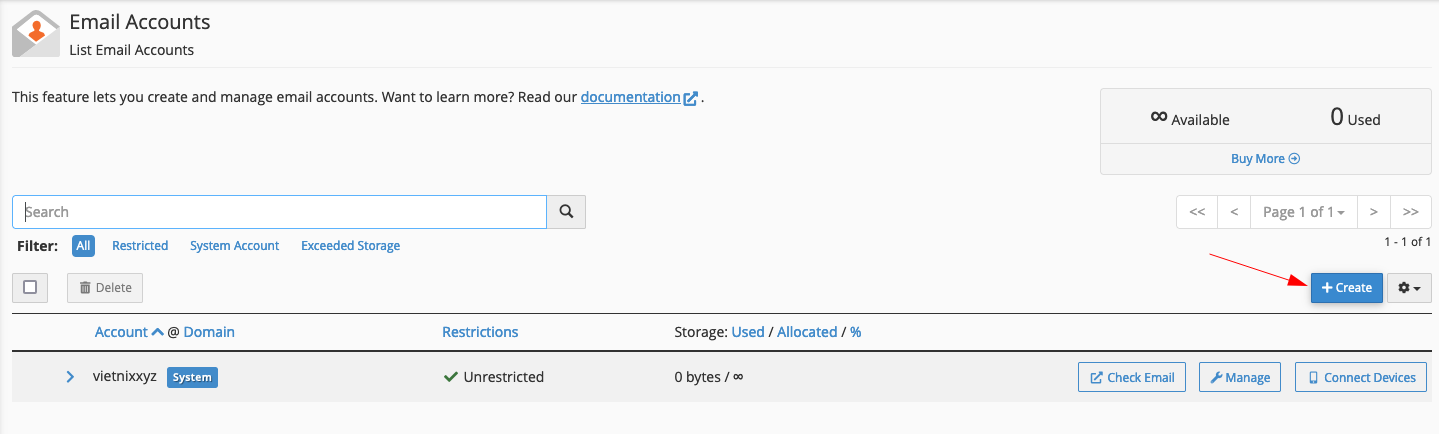Click the Create email account button

pos(1347,288)
